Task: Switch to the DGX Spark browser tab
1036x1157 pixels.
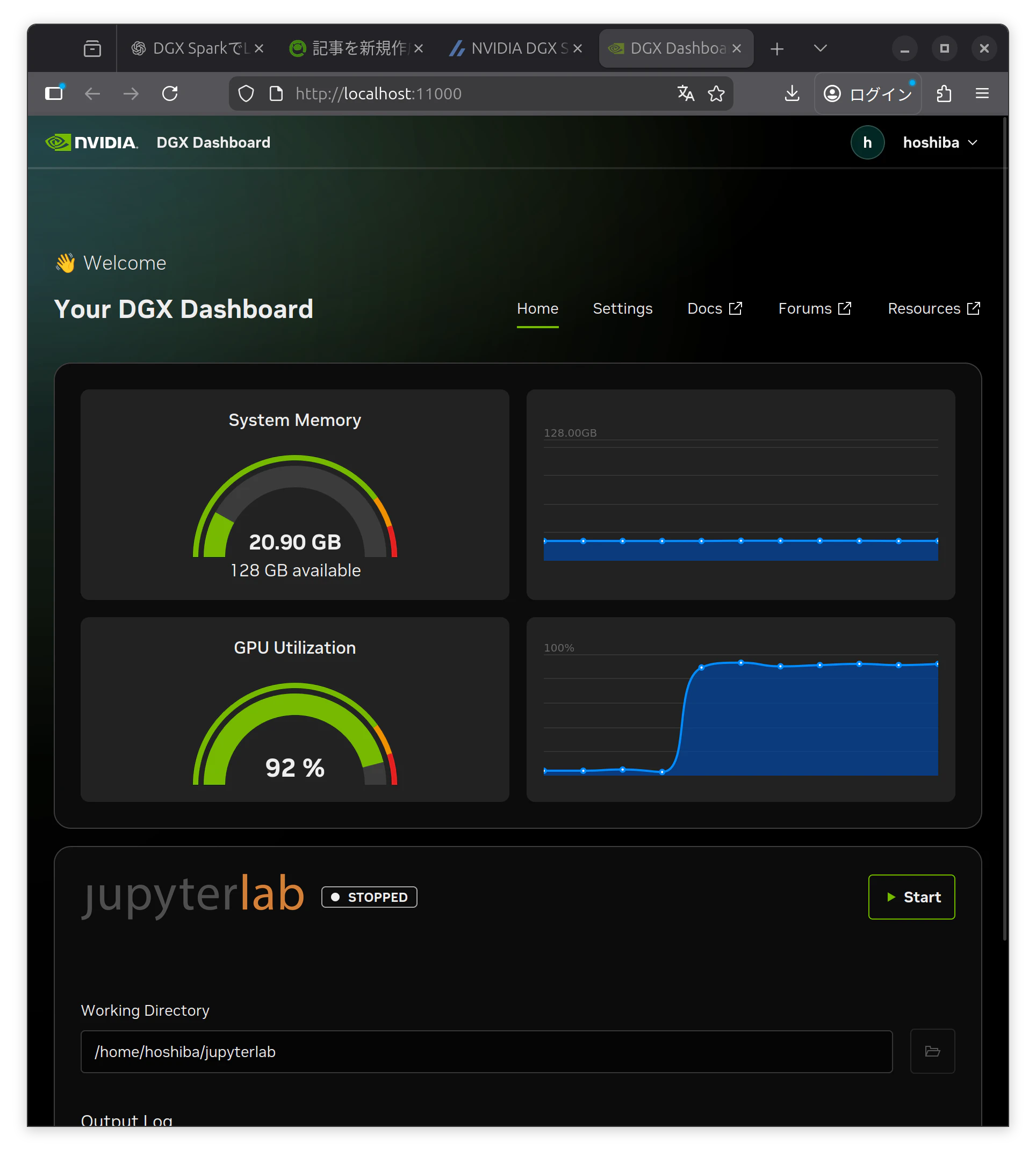Action: click(197, 48)
